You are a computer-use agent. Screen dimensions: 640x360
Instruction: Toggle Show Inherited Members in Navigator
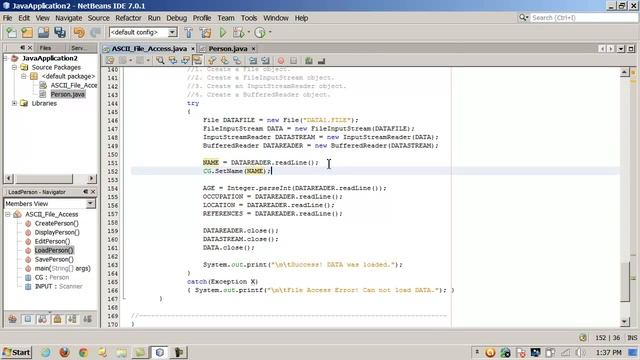coord(13,319)
